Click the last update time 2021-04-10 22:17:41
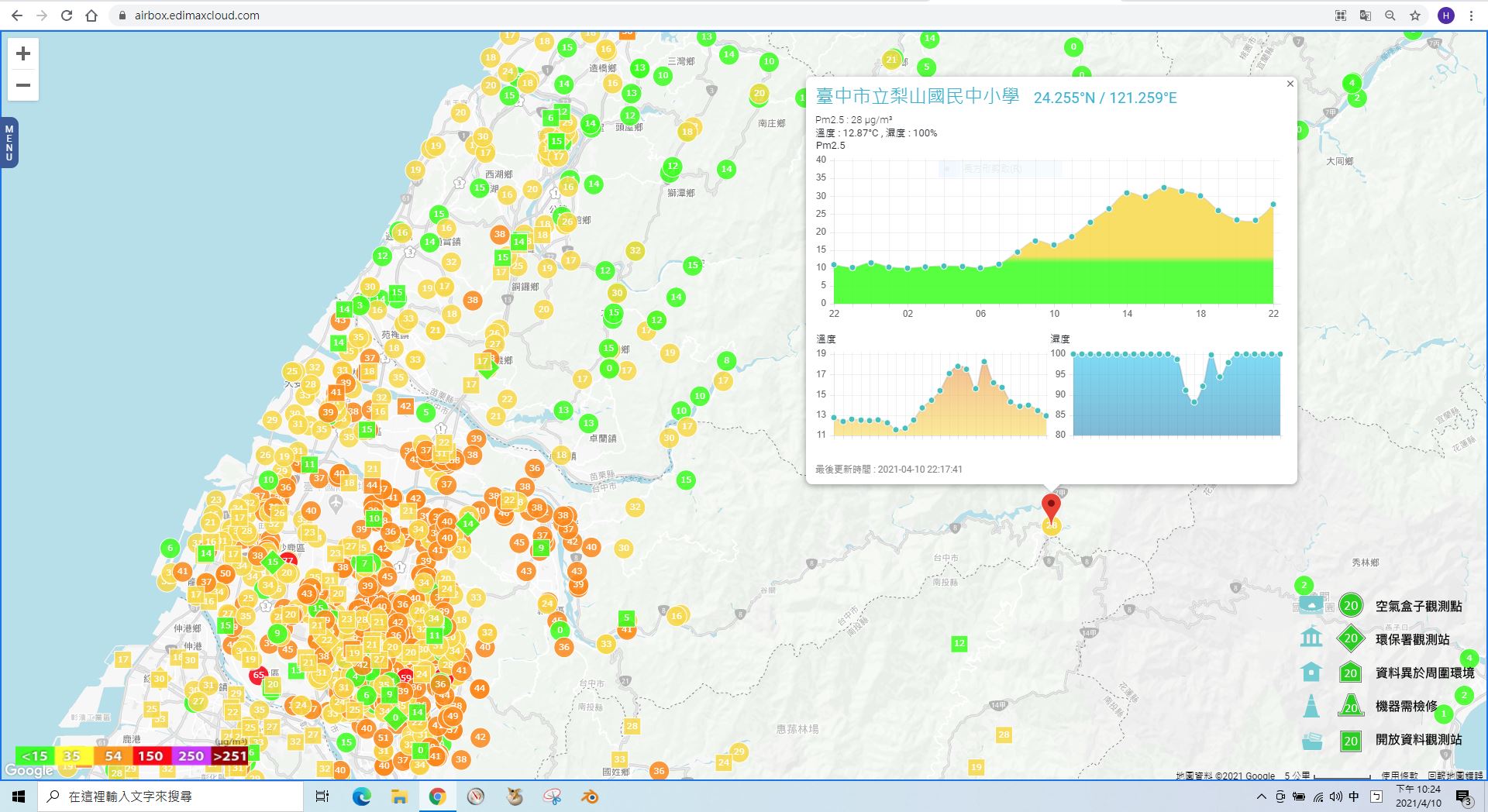 [x=920, y=470]
